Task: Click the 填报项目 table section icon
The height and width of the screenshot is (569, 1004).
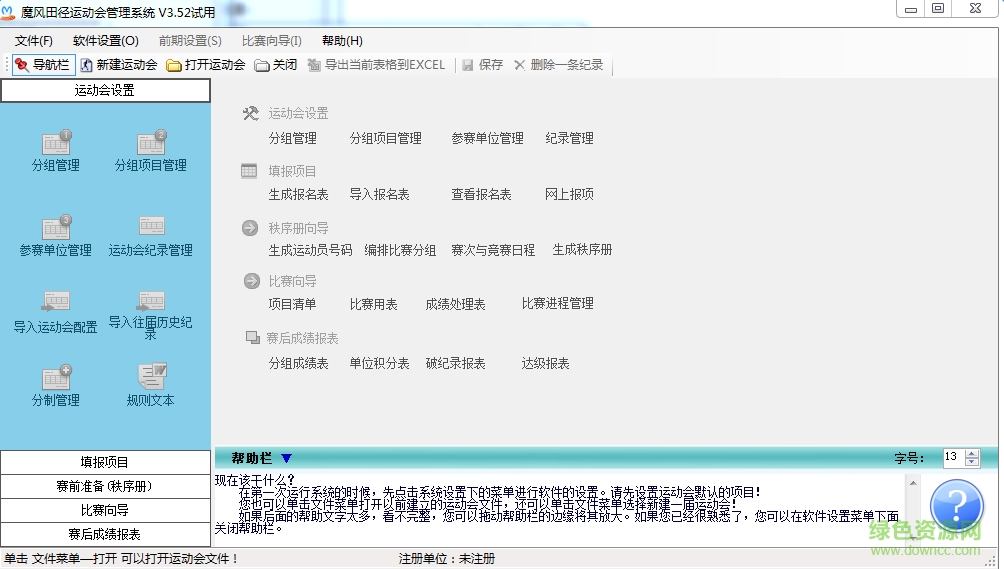Action: (249, 171)
